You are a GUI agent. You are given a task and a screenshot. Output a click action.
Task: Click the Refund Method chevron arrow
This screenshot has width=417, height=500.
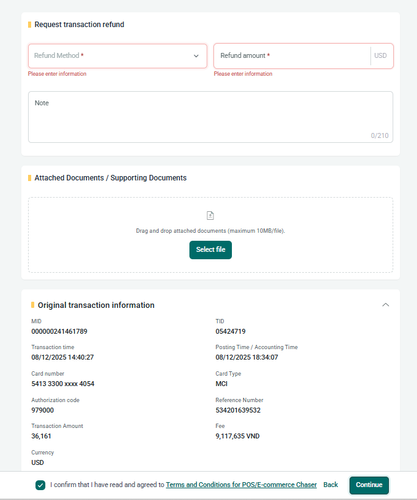[196, 56]
